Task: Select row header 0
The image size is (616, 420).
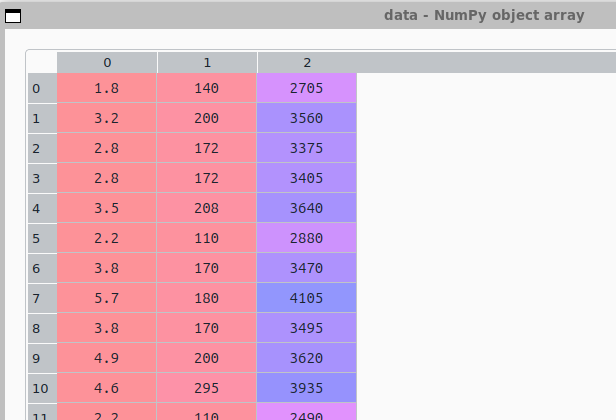Action: click(x=42, y=88)
